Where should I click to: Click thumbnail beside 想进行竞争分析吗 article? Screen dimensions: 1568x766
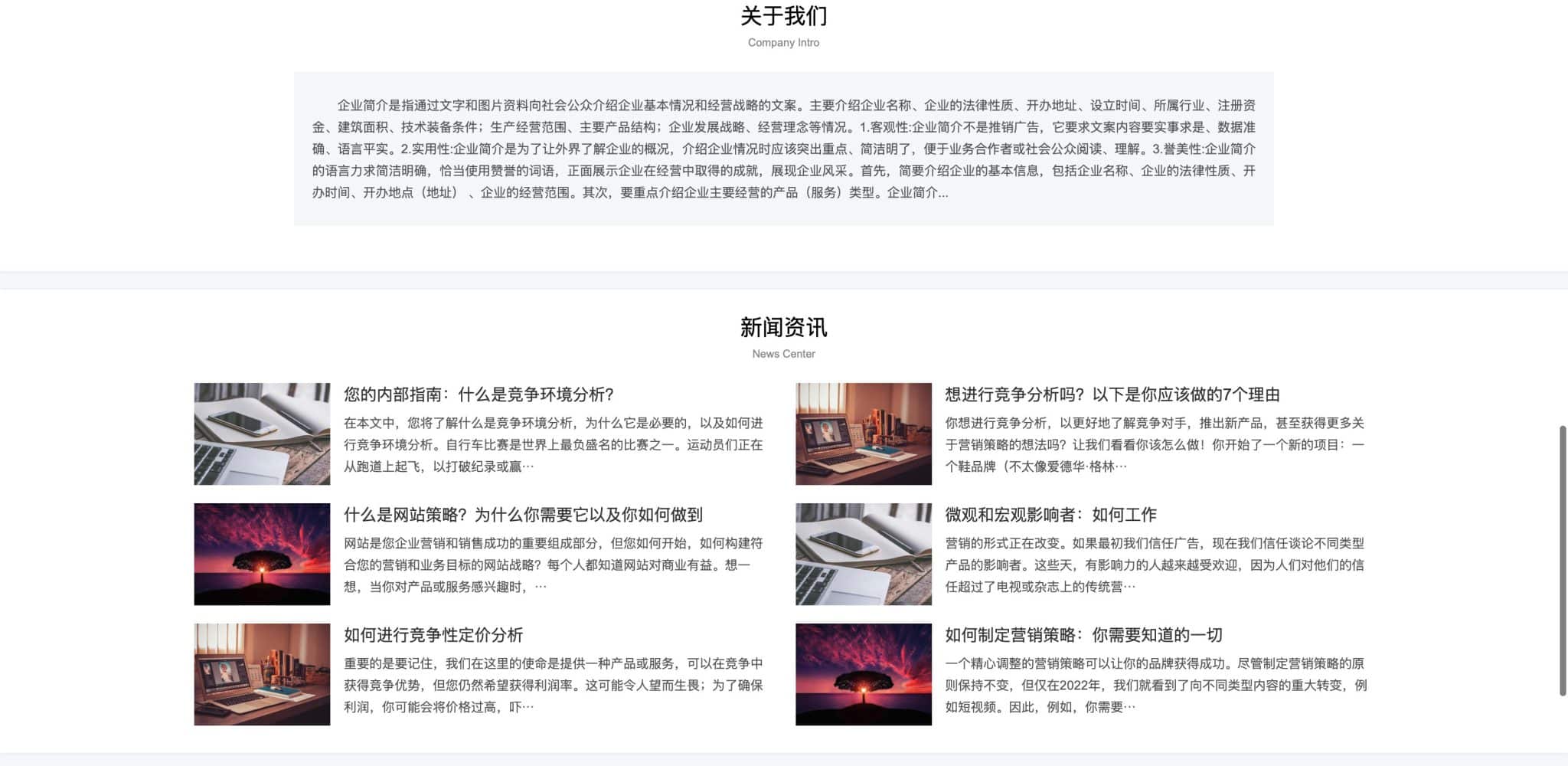pos(864,434)
